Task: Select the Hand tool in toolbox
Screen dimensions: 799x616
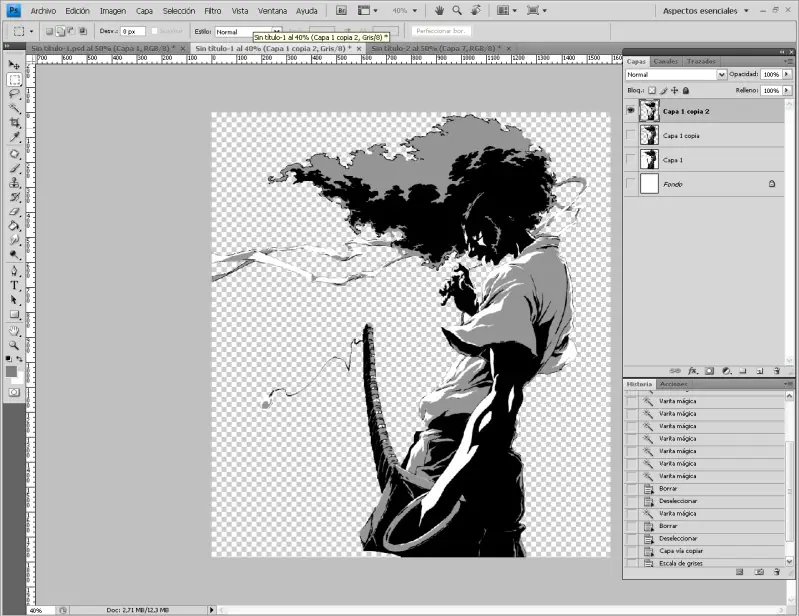Action: coord(14,331)
